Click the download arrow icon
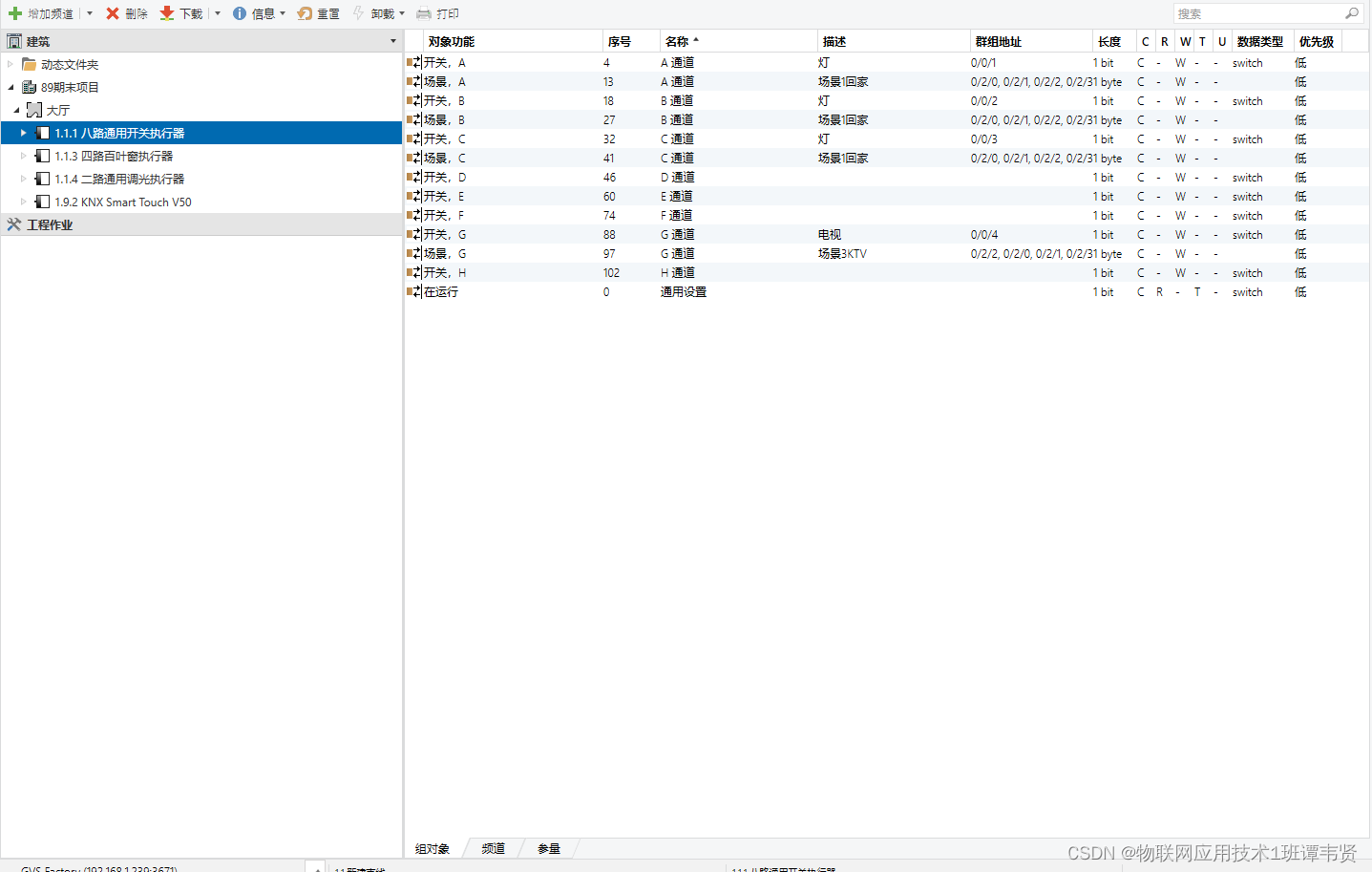The height and width of the screenshot is (872, 1372). 167,13
